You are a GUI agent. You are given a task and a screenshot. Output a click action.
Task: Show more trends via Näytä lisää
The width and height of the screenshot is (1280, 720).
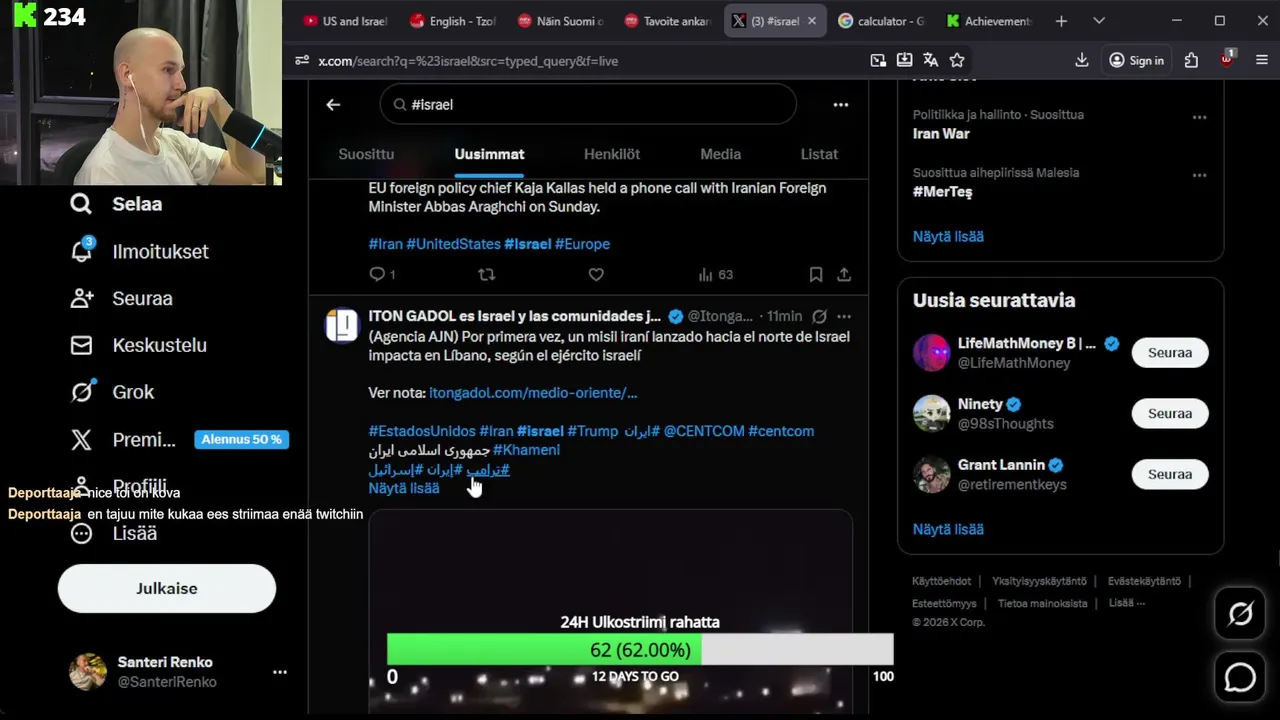point(948,237)
